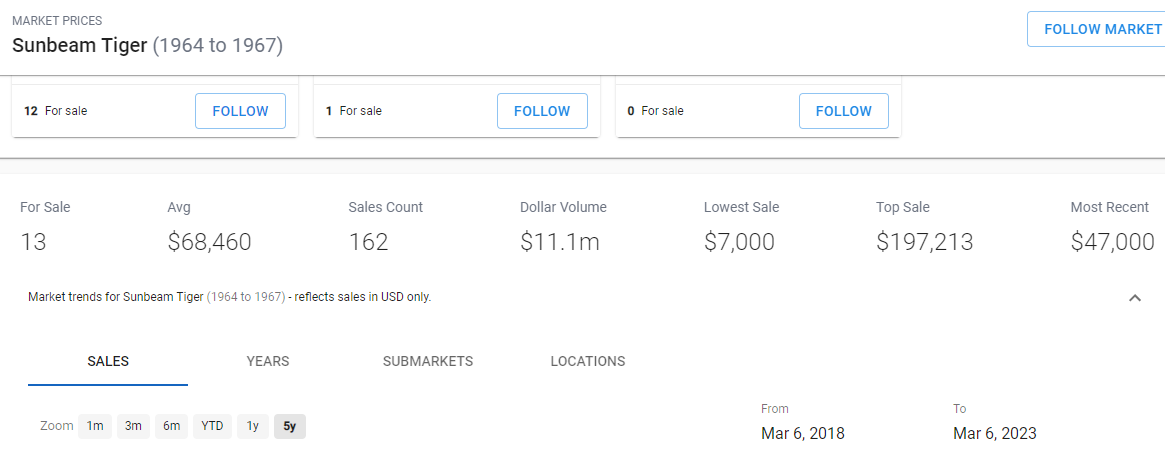Screen dimensions: 1165x463
Task: Follow the submarket with 12 for sale
Action: [240, 111]
